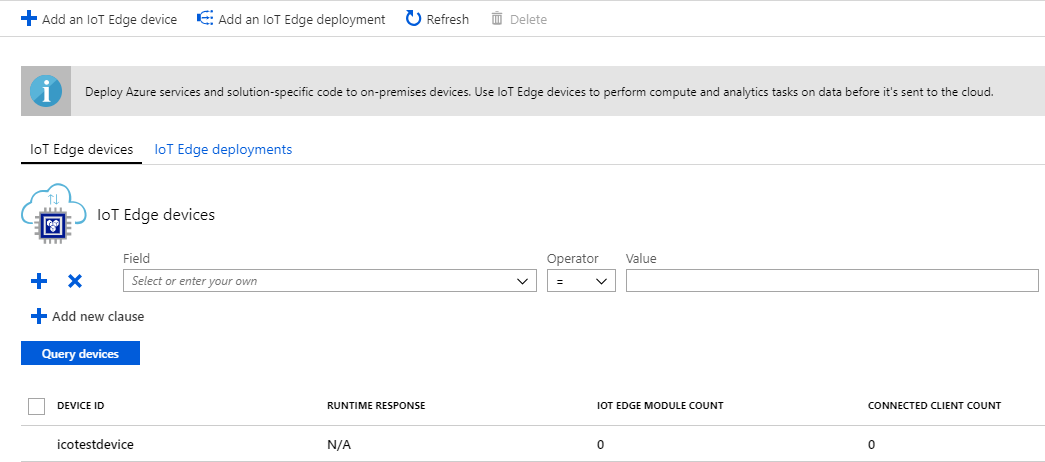Refresh the IoT Edge device list

pos(437,19)
